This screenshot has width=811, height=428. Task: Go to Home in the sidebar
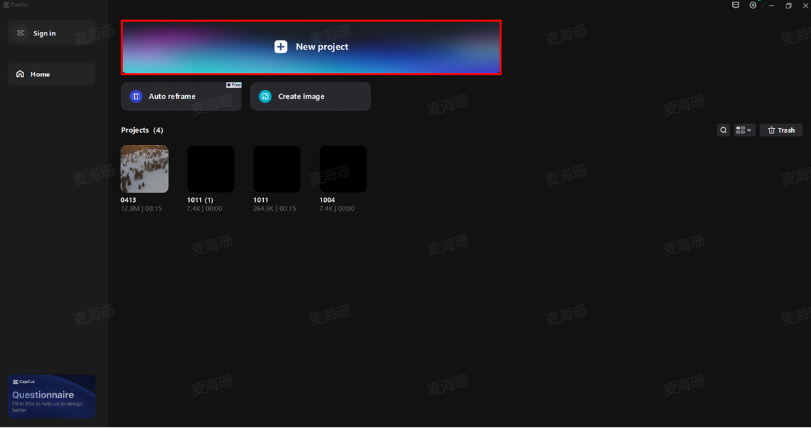51,74
